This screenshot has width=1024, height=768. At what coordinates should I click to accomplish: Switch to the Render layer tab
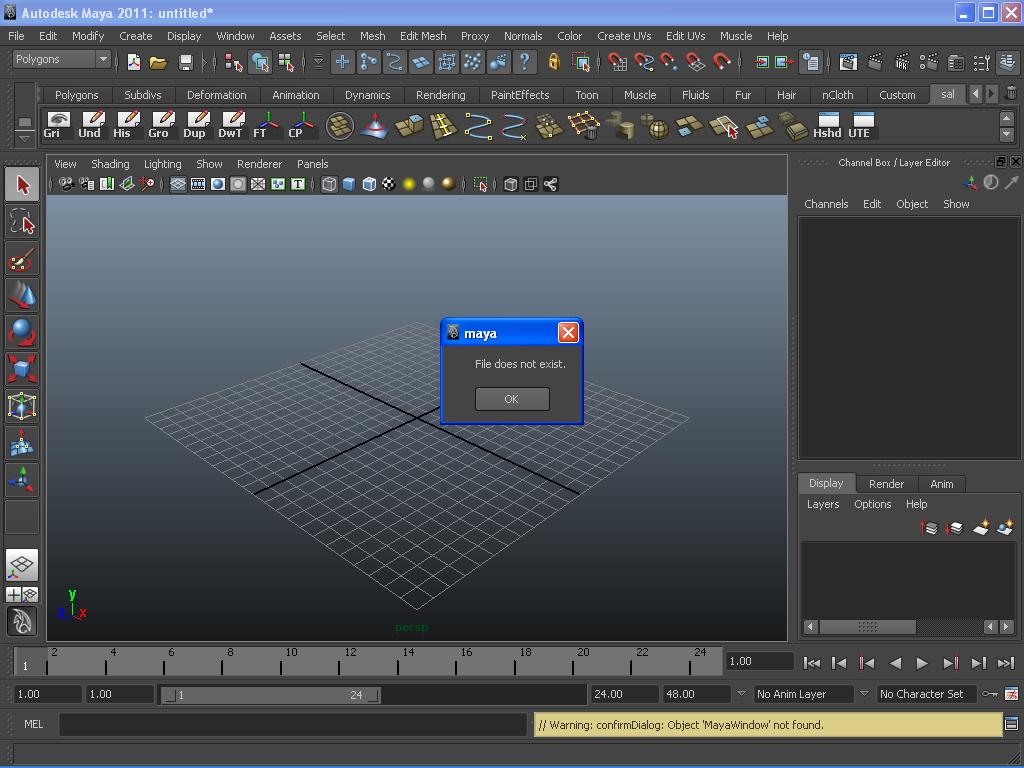pyautogui.click(x=886, y=483)
